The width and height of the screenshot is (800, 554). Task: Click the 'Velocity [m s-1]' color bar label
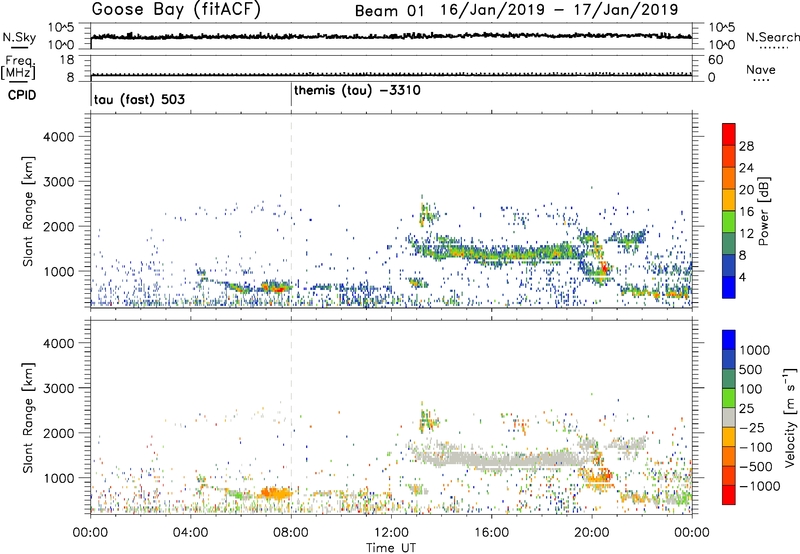(790, 417)
